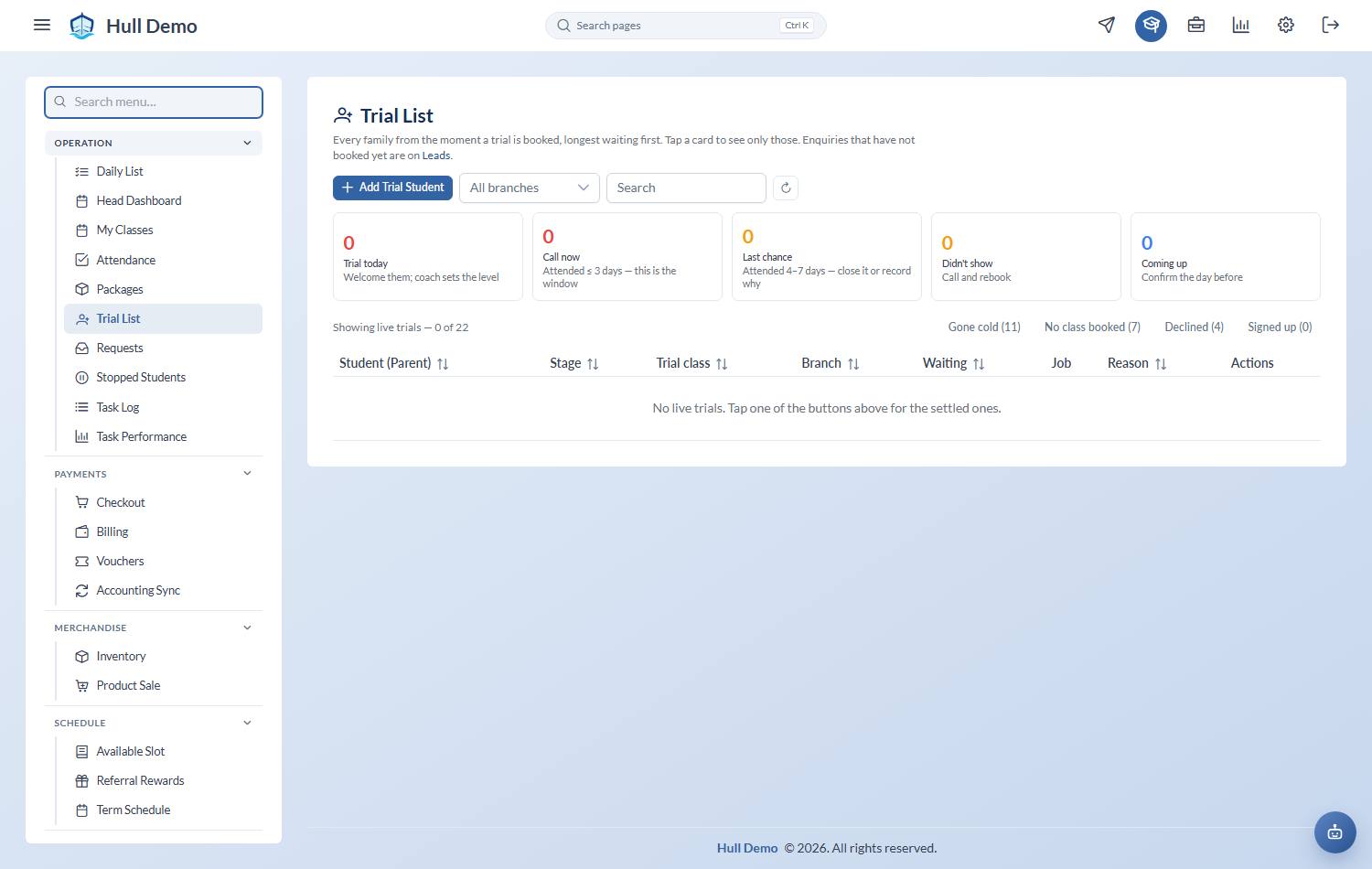Focus the Search pages box
This screenshot has height=869, width=1372.
686,26
